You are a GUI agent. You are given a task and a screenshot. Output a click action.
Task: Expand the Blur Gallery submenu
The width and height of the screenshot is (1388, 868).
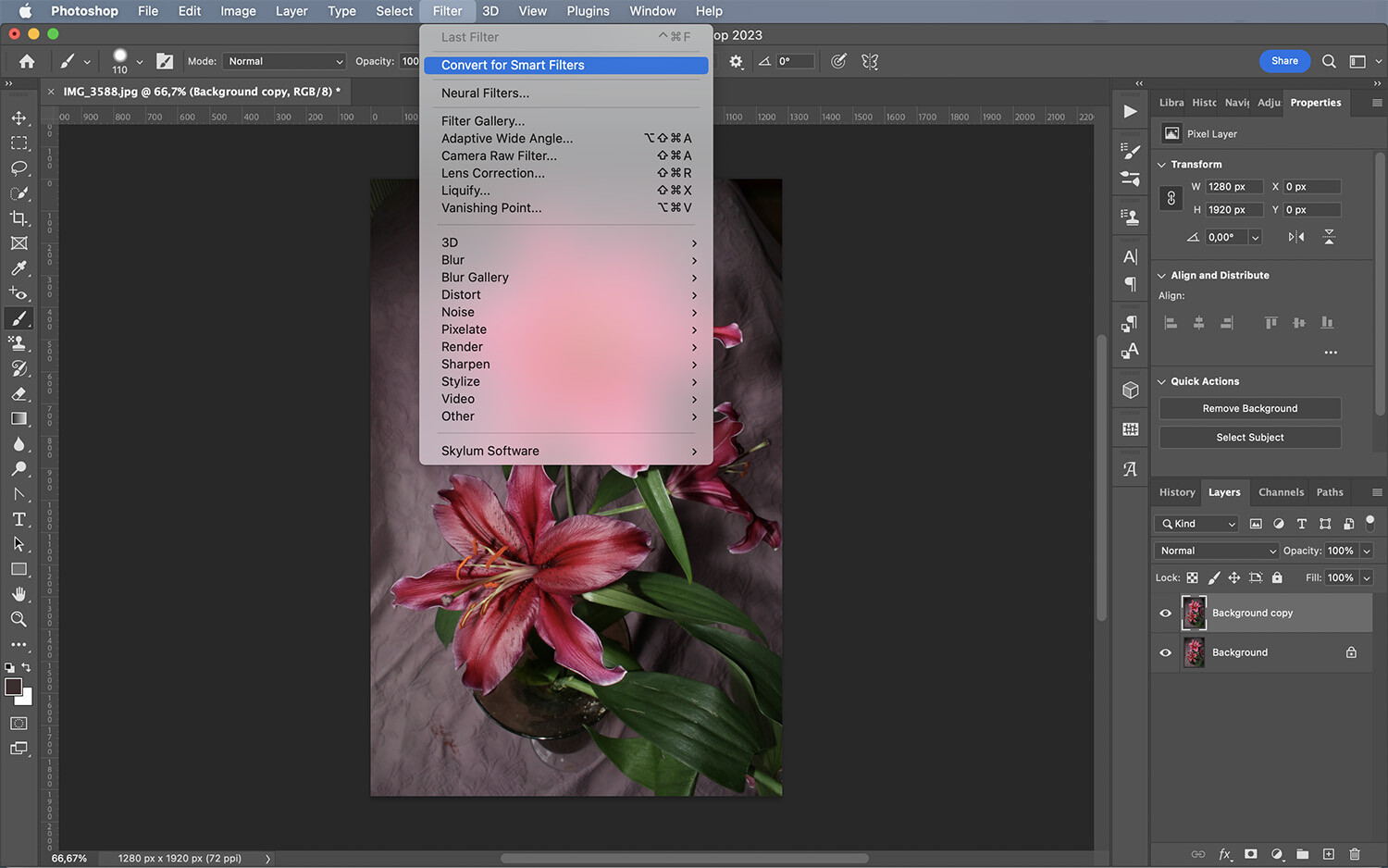[x=475, y=277]
